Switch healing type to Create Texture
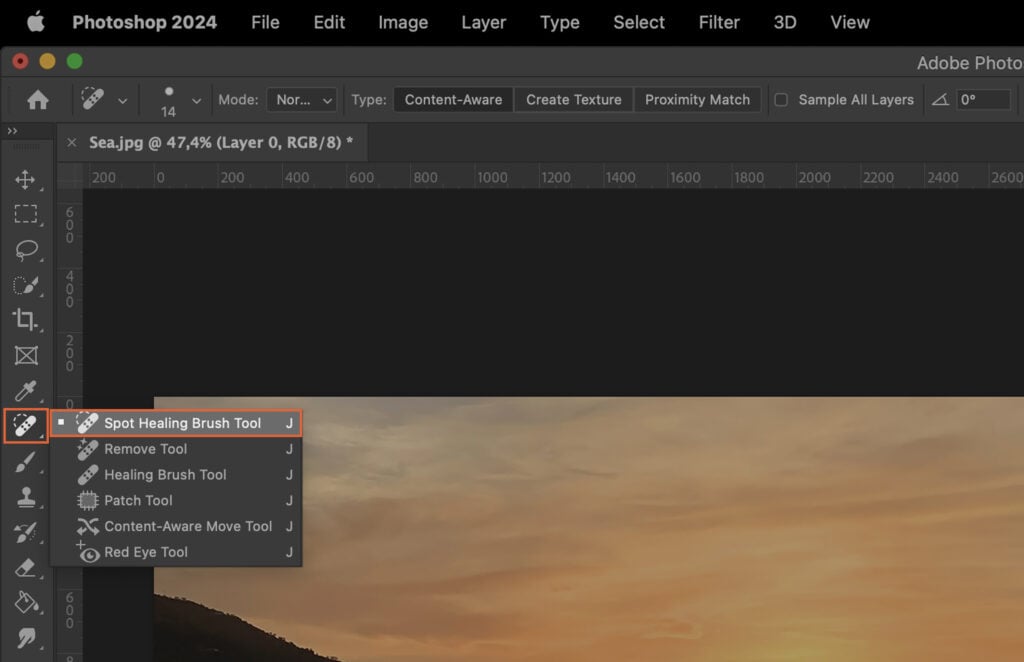 (x=573, y=100)
